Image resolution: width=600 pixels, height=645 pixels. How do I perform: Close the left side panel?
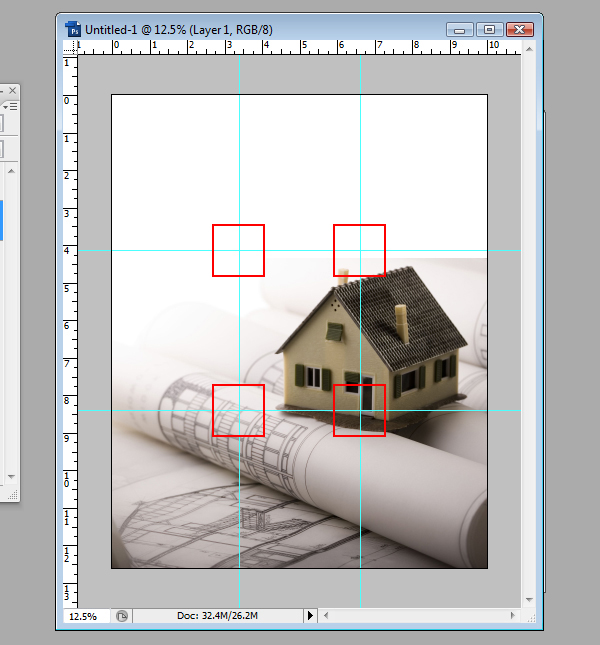tap(13, 90)
